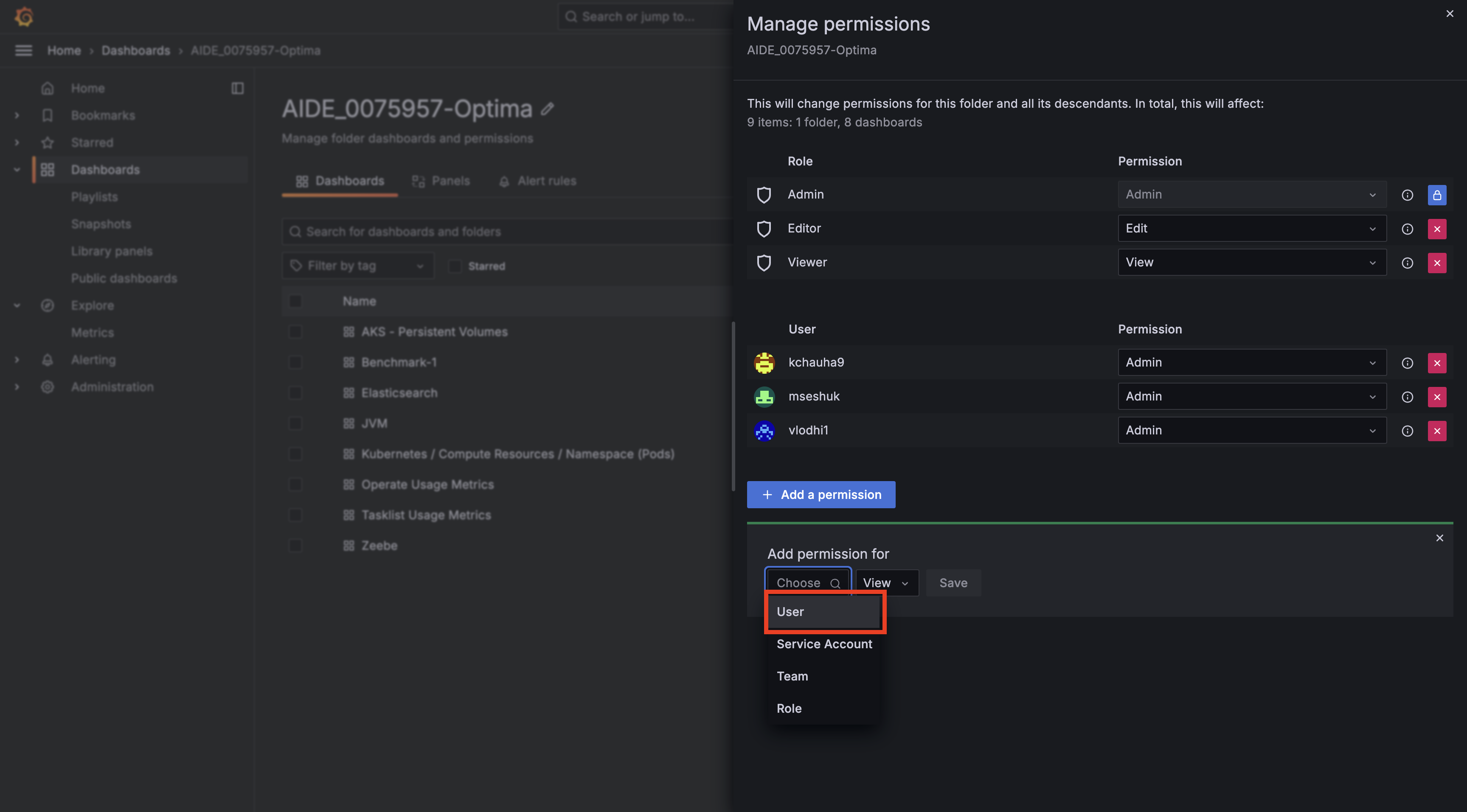Click the Grafana logo icon
1467x812 pixels.
(x=24, y=17)
